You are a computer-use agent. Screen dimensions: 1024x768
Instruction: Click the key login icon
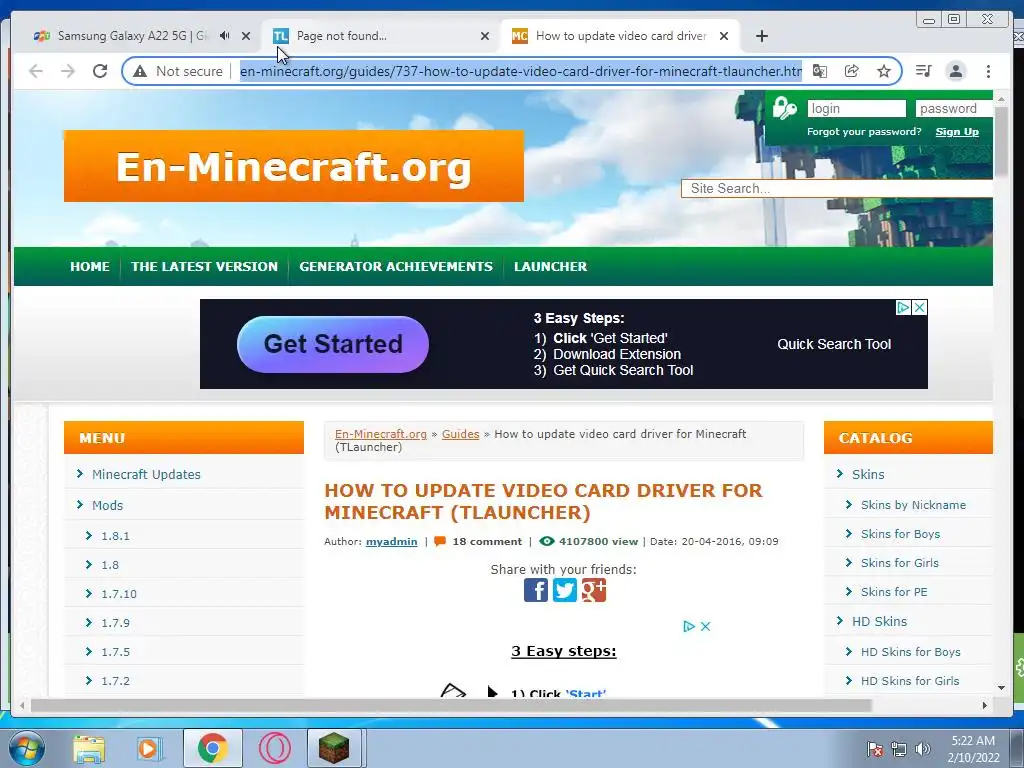click(x=784, y=108)
